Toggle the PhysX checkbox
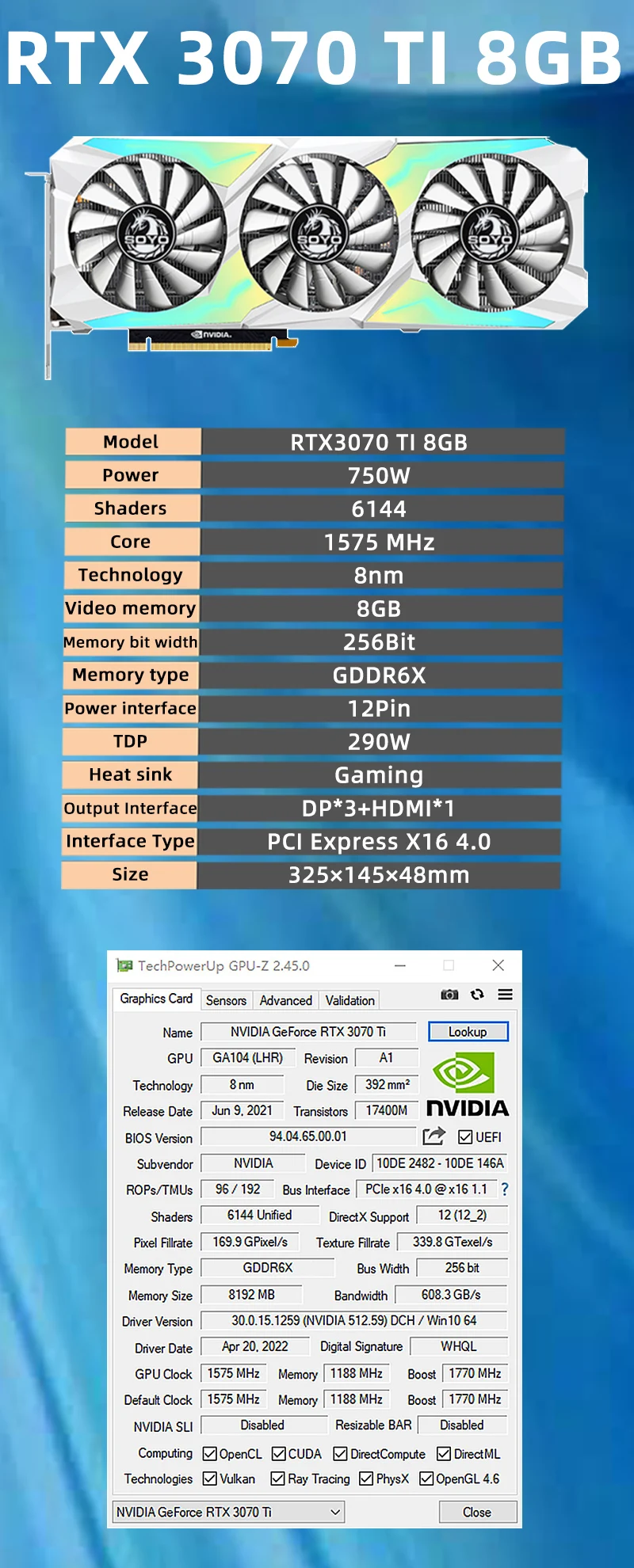The height and width of the screenshot is (1568, 634). [366, 1479]
